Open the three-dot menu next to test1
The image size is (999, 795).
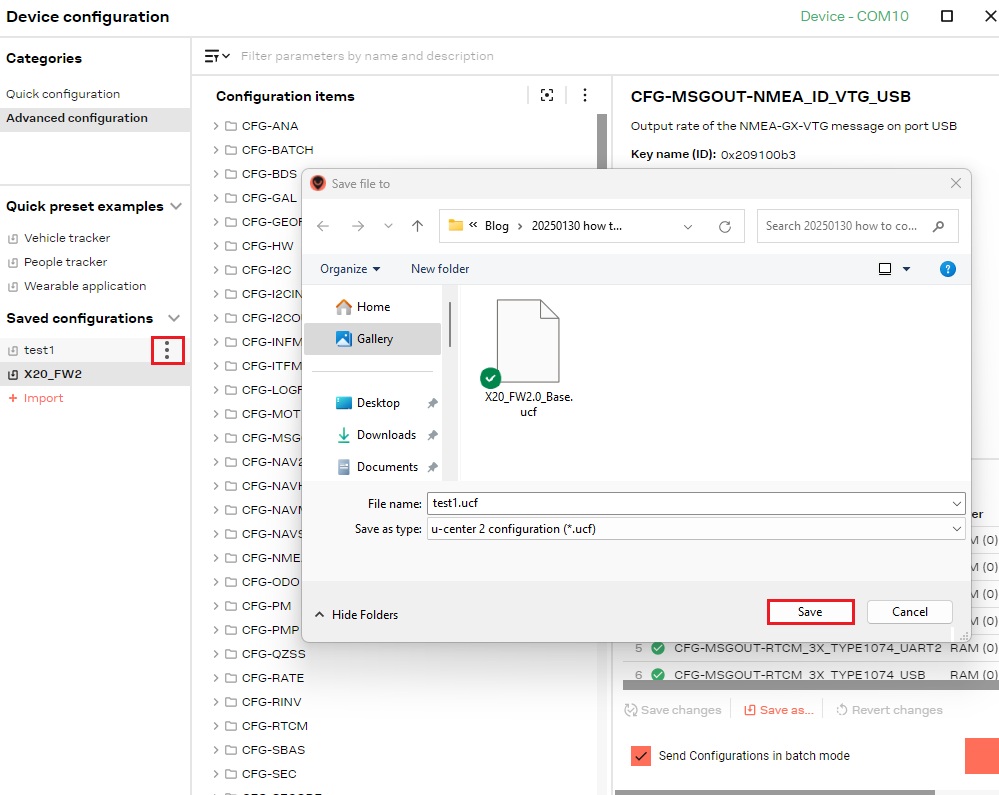click(167, 350)
